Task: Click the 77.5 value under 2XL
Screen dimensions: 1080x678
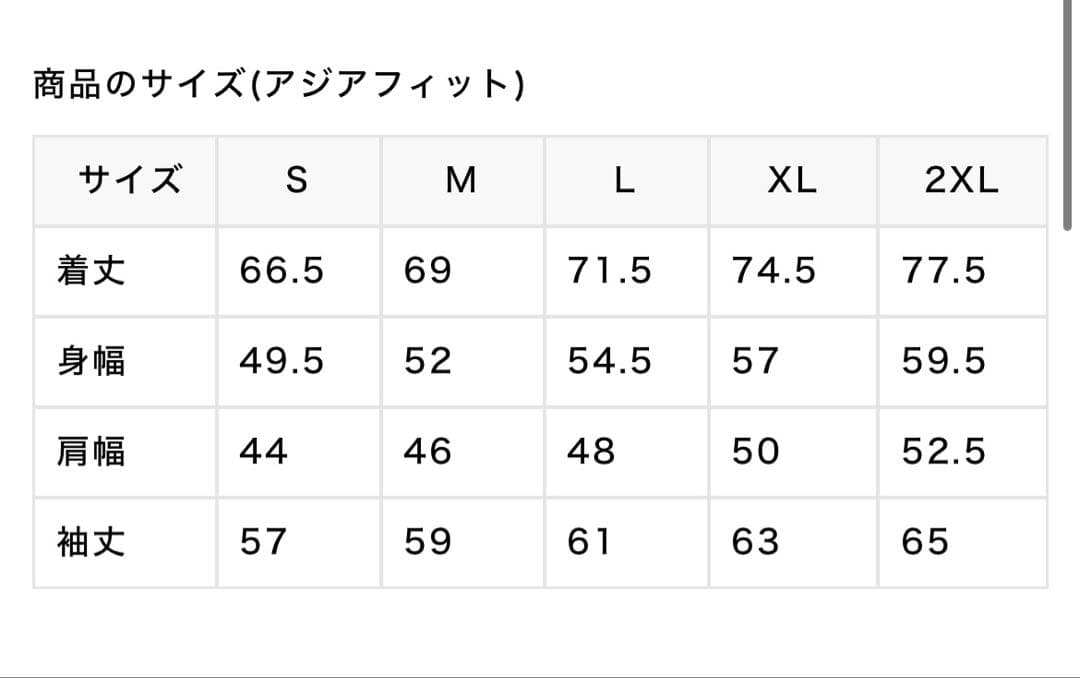Action: coord(944,271)
